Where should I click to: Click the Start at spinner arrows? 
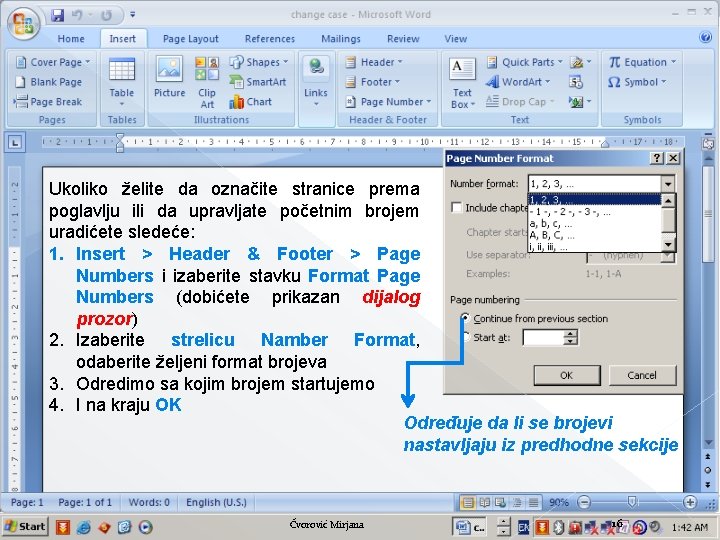[570, 338]
